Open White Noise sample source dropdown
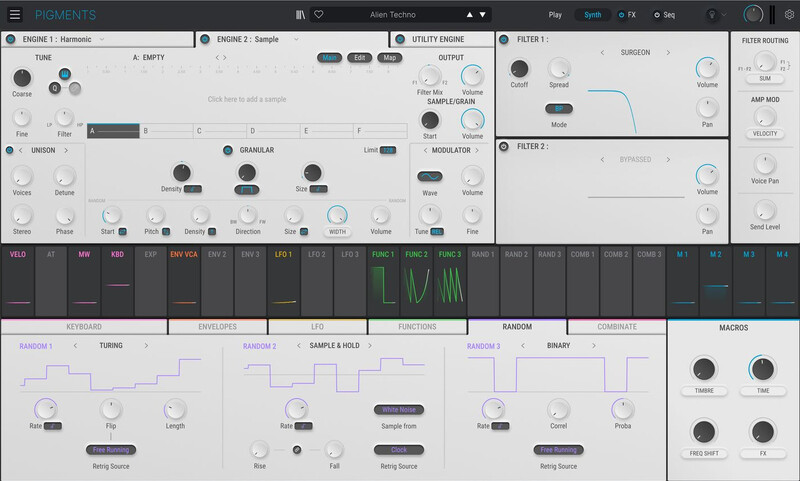The image size is (800, 481). (398, 410)
